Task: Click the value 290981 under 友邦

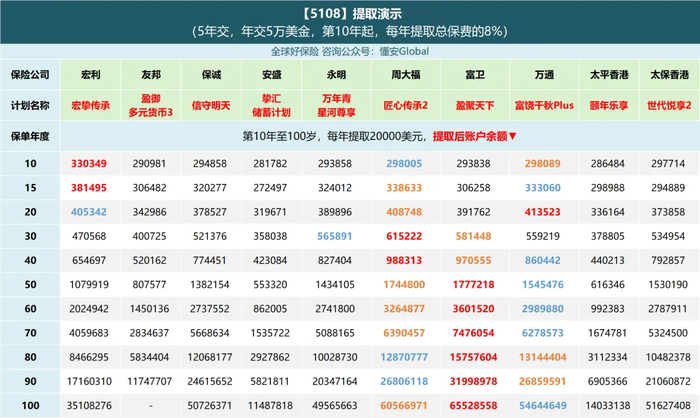Action: tap(149, 163)
